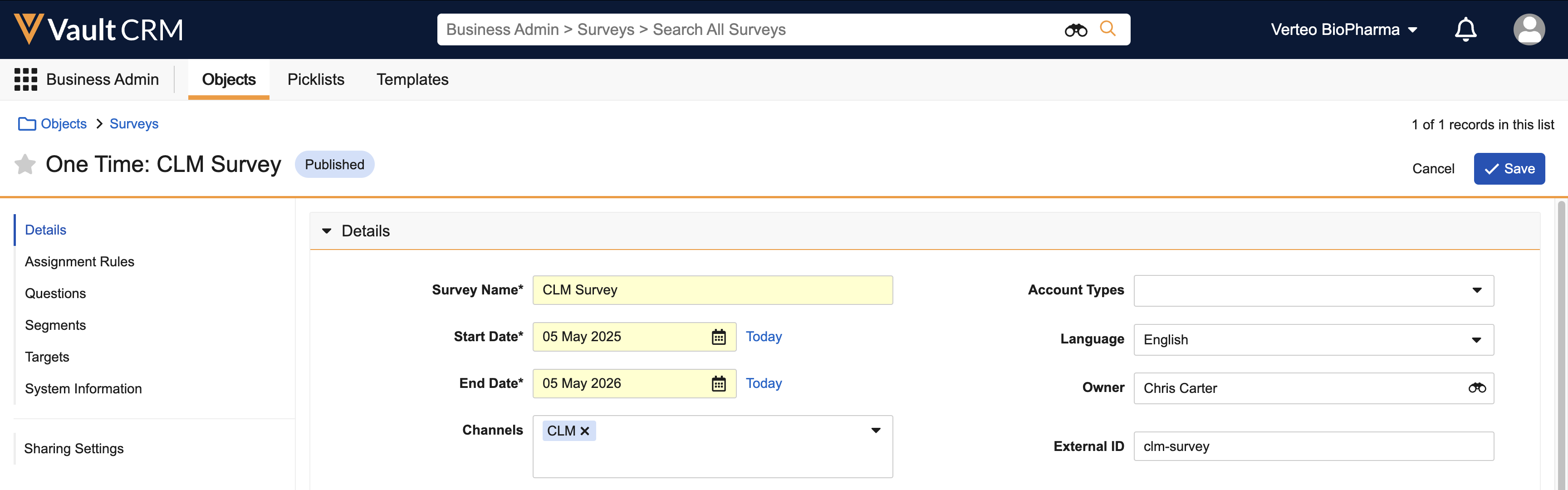Click the binoculars advanced search icon

[x=1075, y=30]
